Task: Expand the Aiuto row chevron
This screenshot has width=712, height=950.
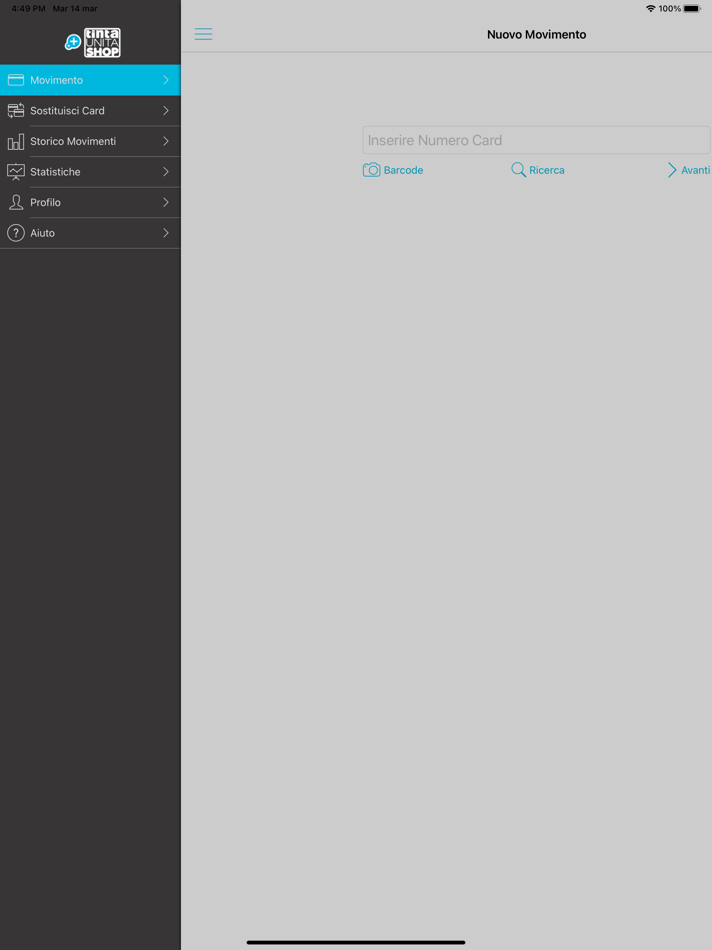Action: point(166,233)
